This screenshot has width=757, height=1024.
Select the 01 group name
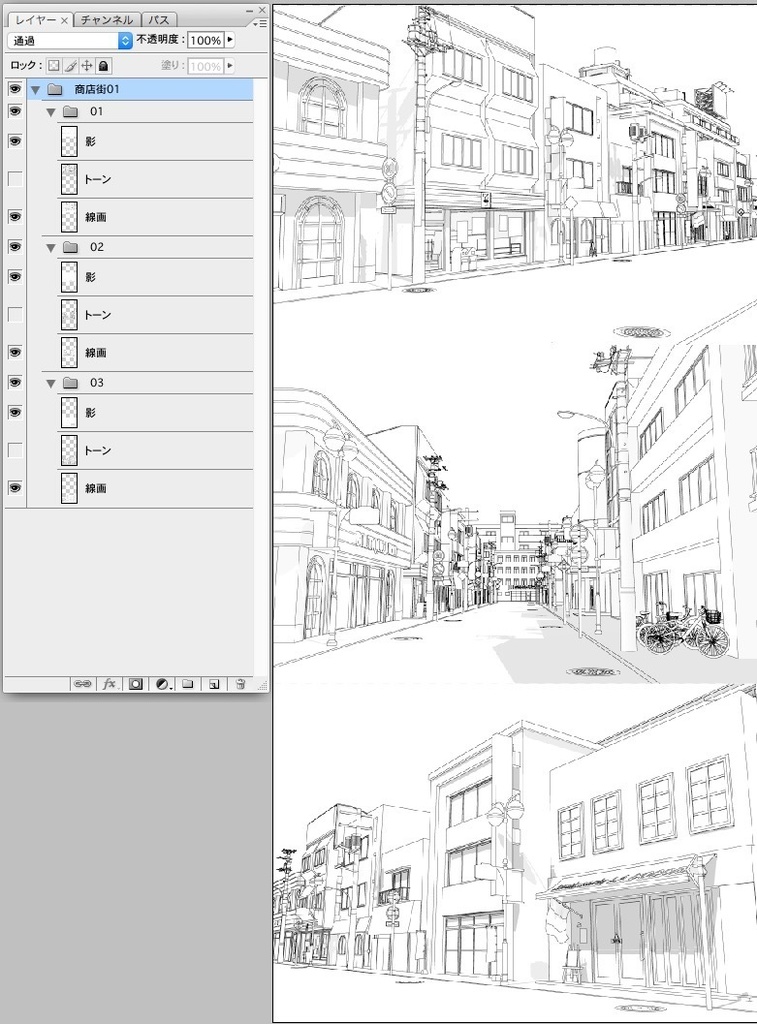click(x=97, y=112)
